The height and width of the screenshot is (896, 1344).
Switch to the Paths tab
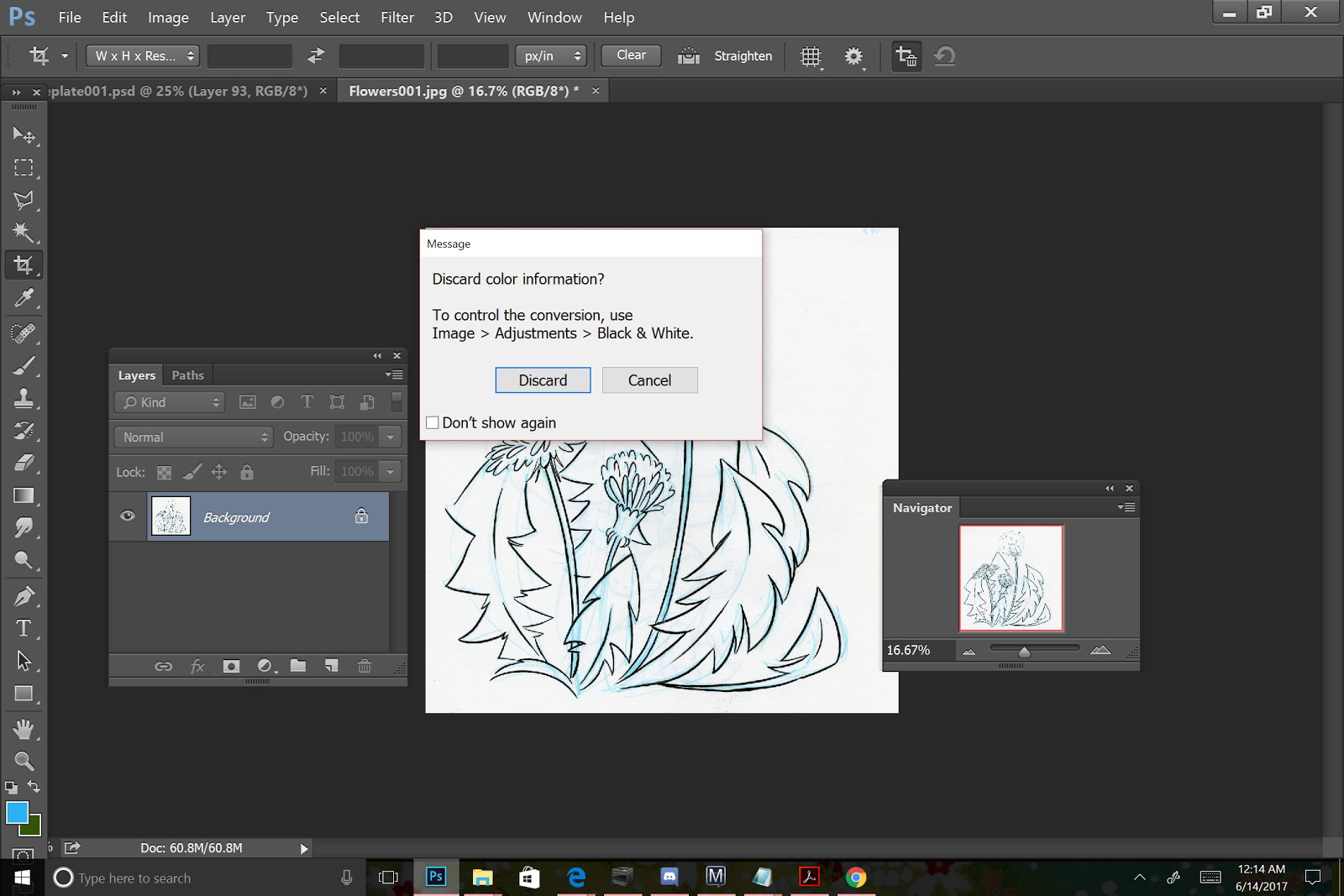click(x=187, y=375)
